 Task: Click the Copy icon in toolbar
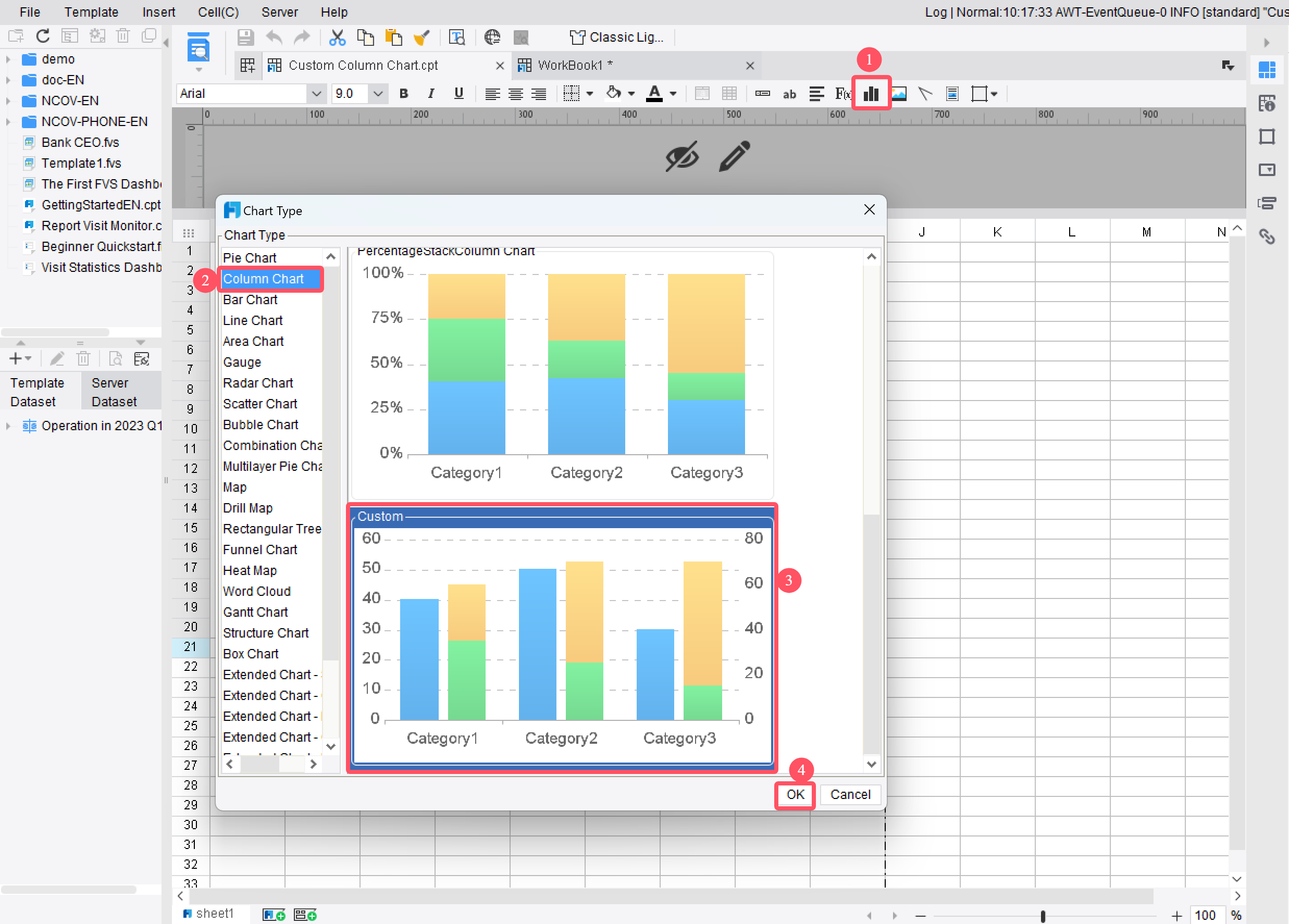pyautogui.click(x=365, y=38)
